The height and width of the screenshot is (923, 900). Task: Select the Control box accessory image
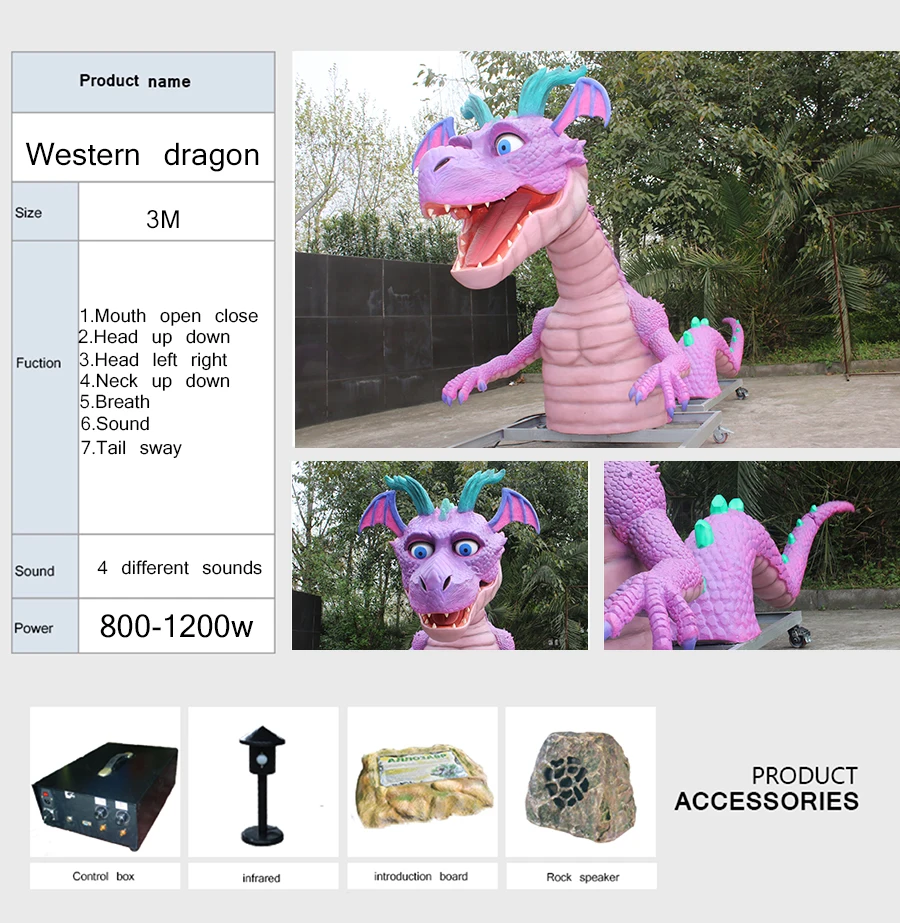[105, 782]
